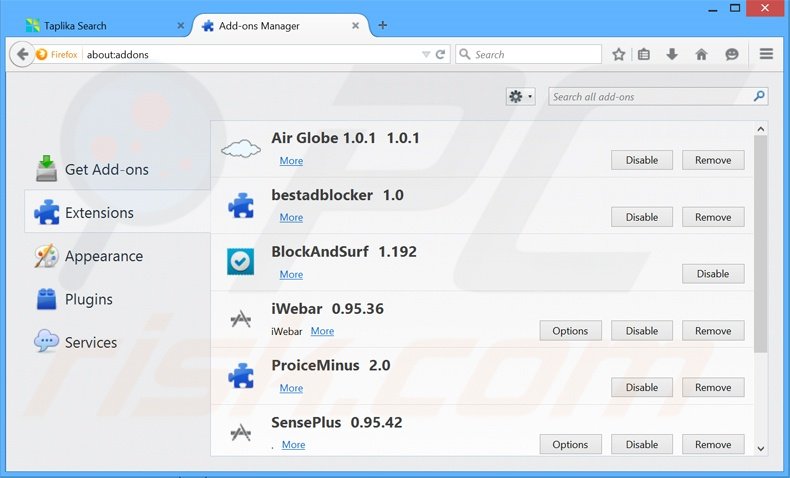Disable the SensePlus extension
The width and height of the screenshot is (790, 478).
(x=642, y=444)
